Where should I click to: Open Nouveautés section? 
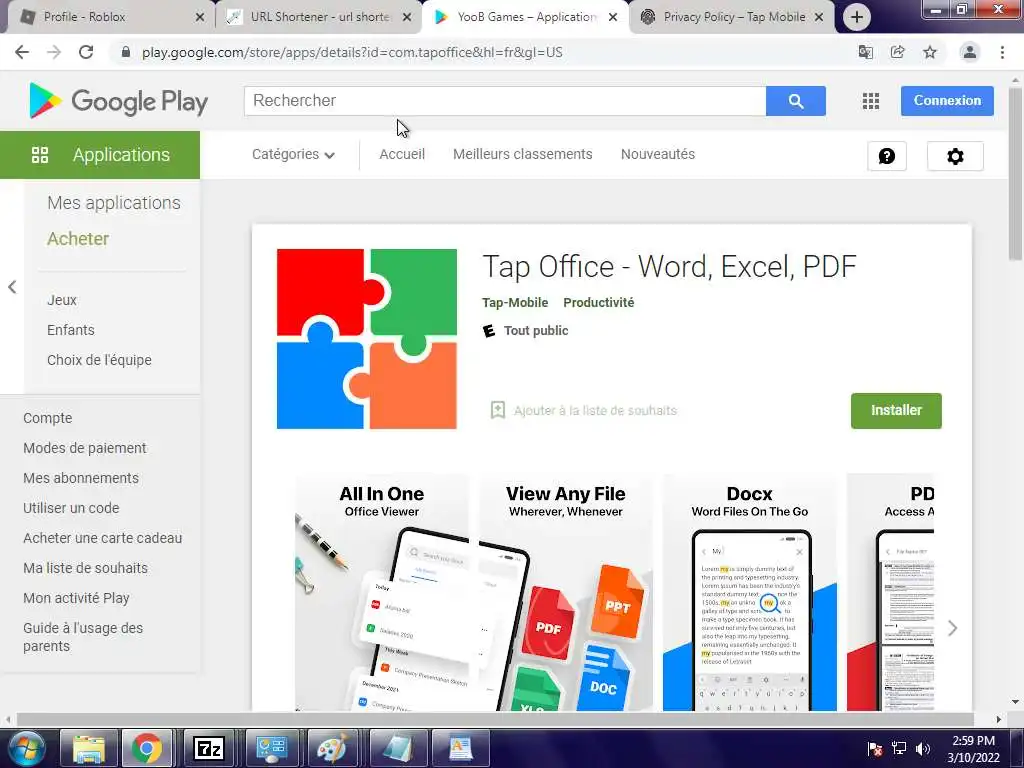(x=658, y=154)
